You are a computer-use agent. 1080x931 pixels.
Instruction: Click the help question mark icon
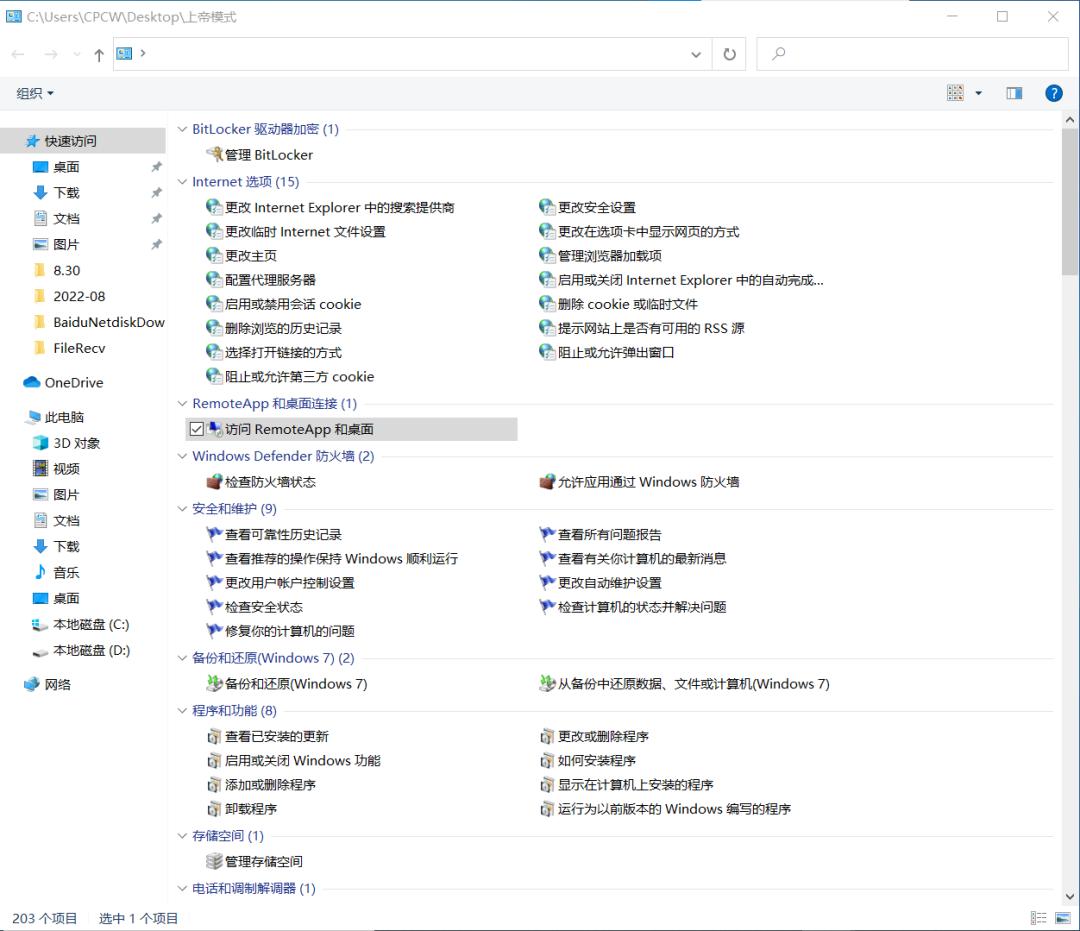[1053, 93]
